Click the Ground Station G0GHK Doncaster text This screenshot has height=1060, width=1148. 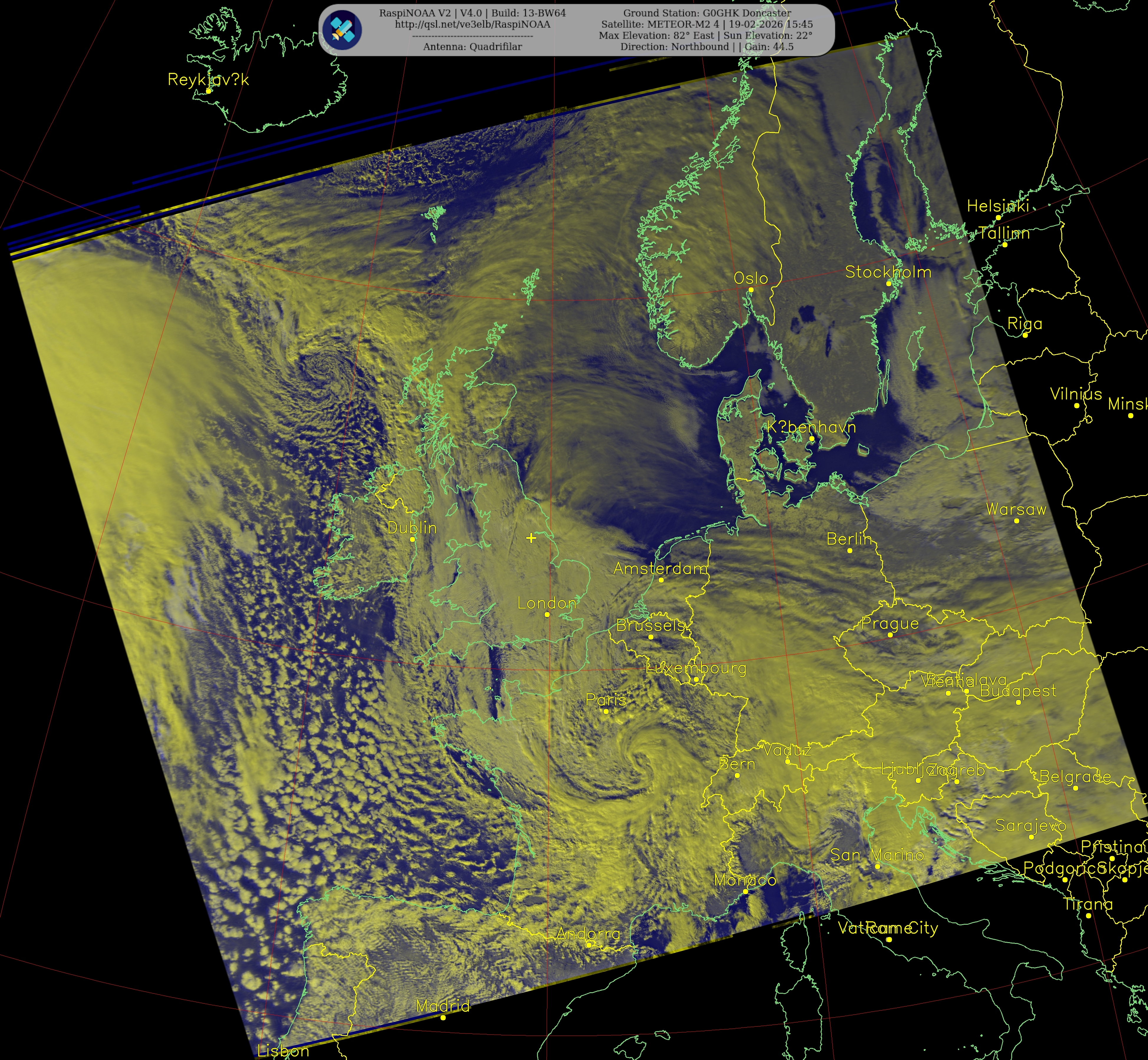(x=707, y=13)
